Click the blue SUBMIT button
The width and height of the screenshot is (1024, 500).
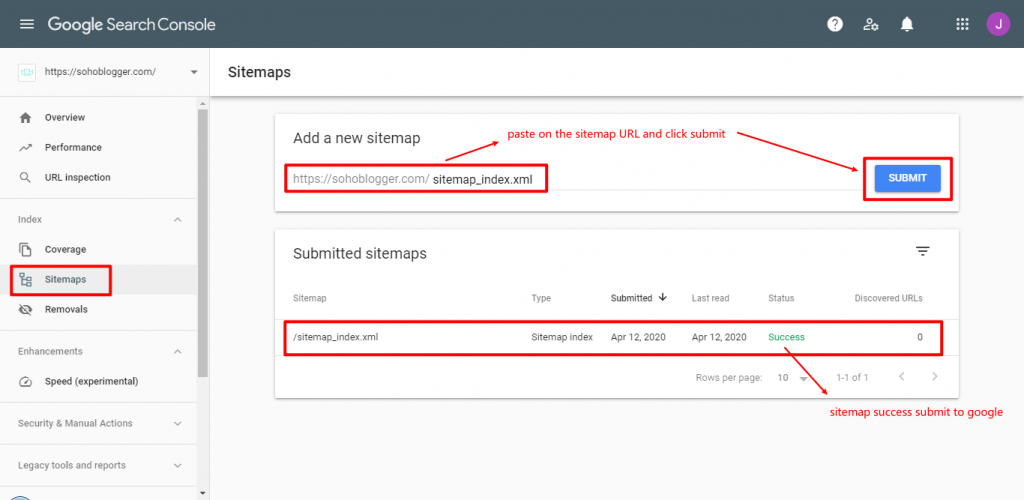908,178
